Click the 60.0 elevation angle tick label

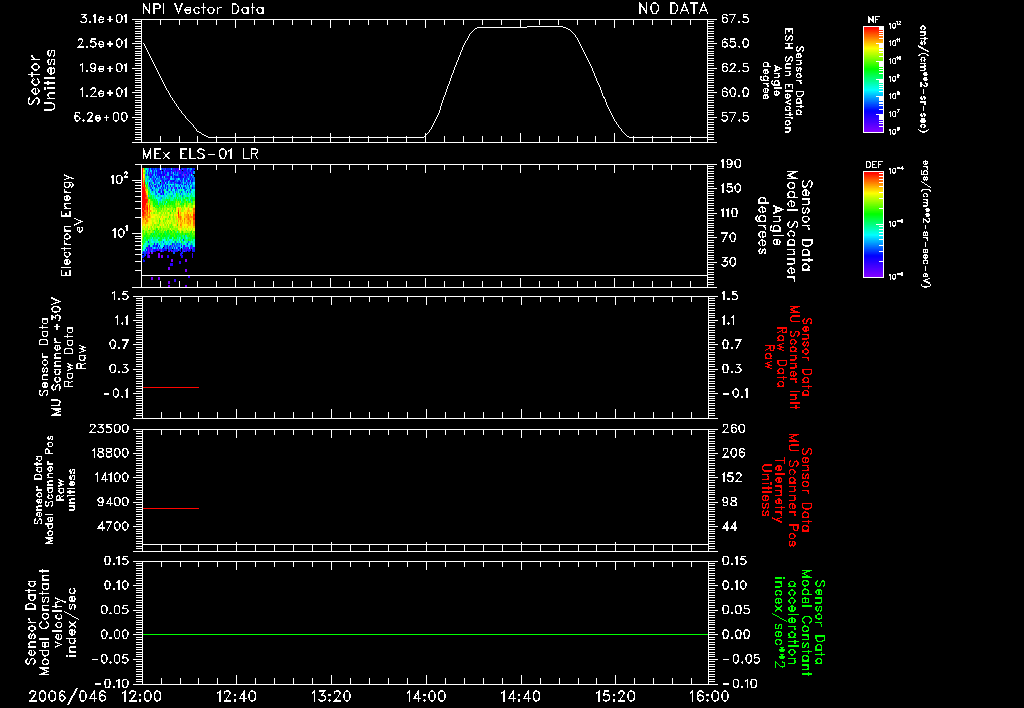[x=735, y=93]
